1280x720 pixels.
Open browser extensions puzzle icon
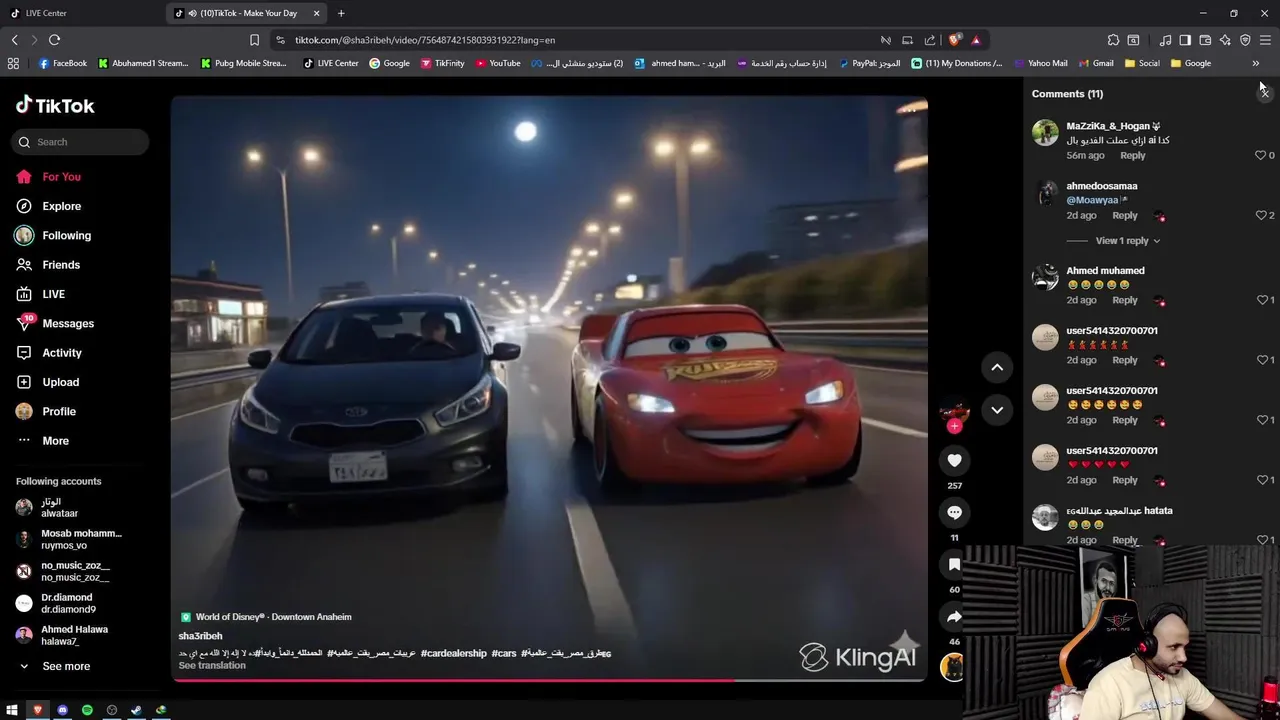(x=1113, y=40)
